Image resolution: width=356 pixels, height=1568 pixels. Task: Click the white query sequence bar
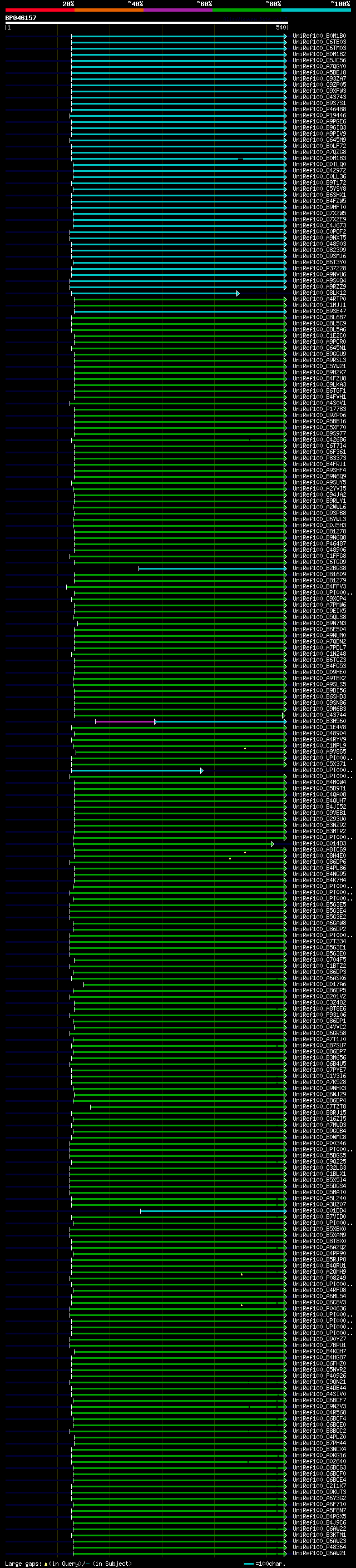147,23
